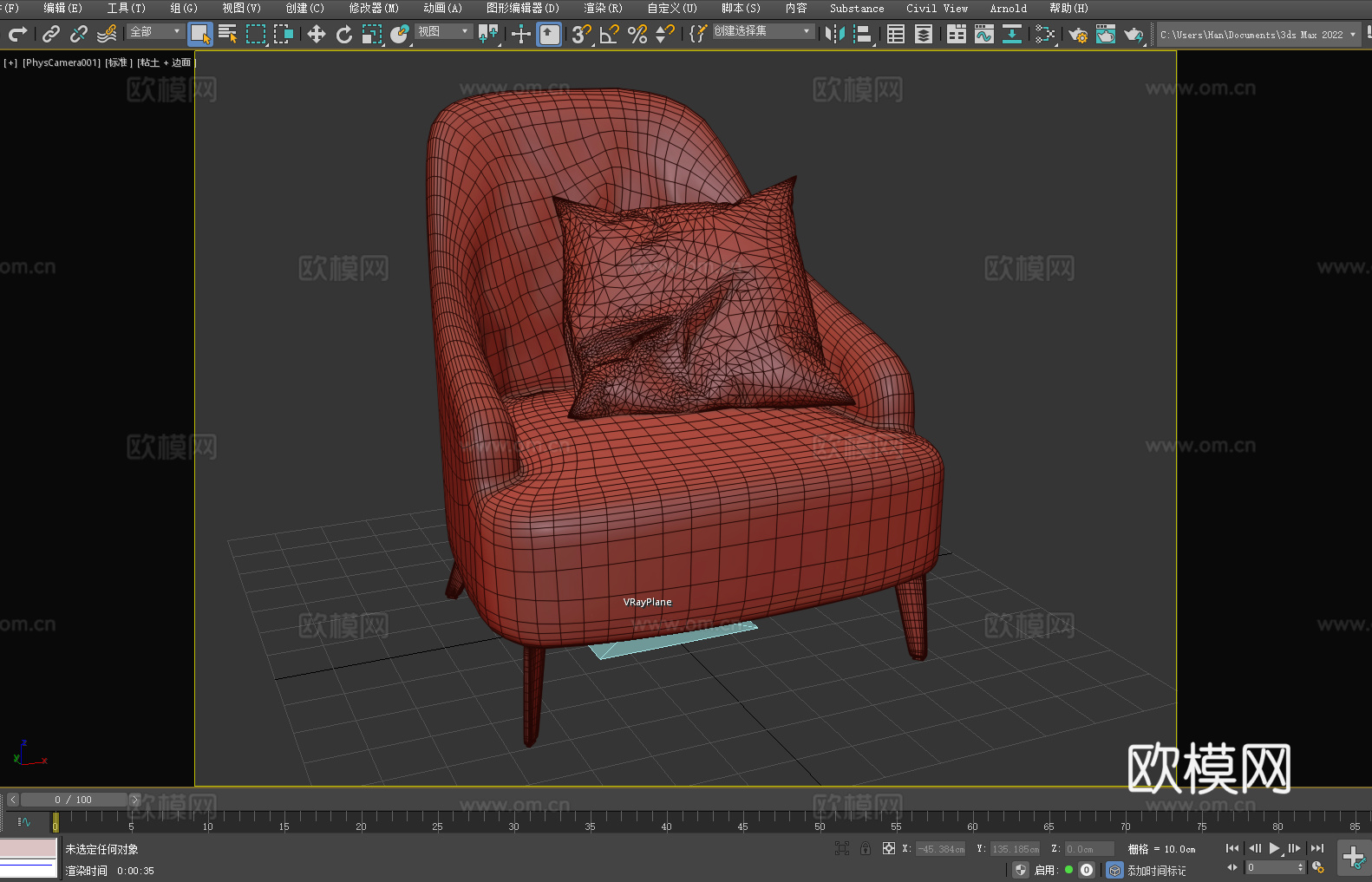Click time slider right arrow button
Image resolution: width=1372 pixels, height=882 pixels.
[134, 800]
